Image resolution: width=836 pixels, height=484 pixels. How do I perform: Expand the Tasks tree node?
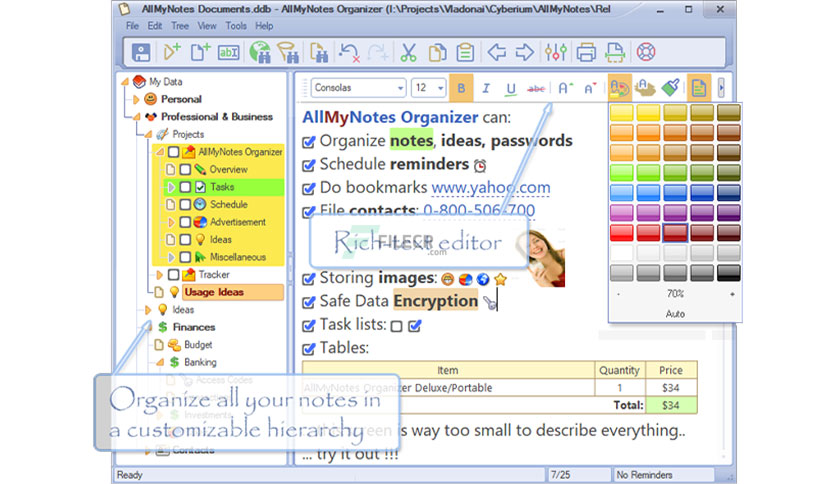[171, 187]
